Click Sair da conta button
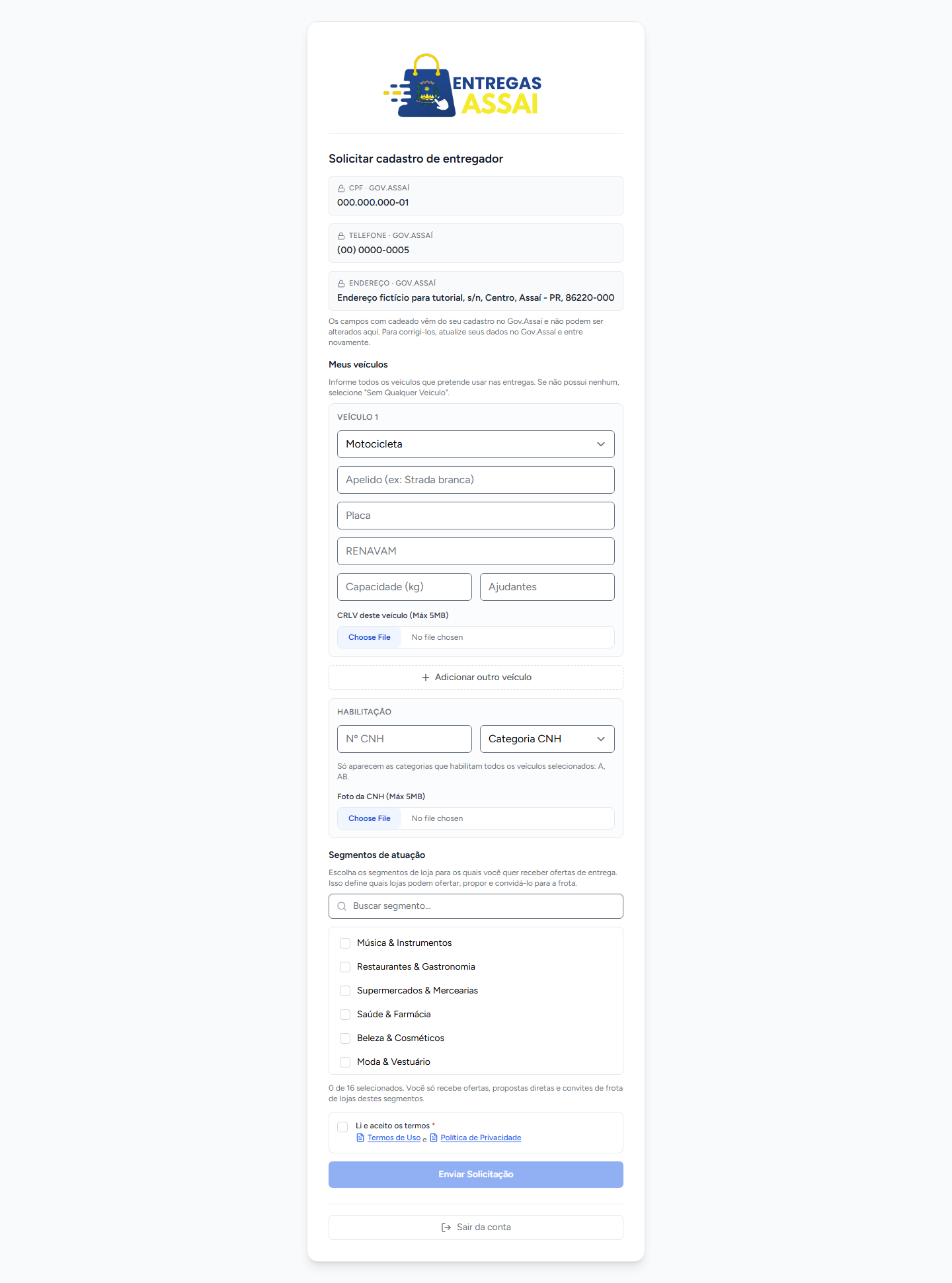This screenshot has width=952, height=1283. click(476, 1227)
